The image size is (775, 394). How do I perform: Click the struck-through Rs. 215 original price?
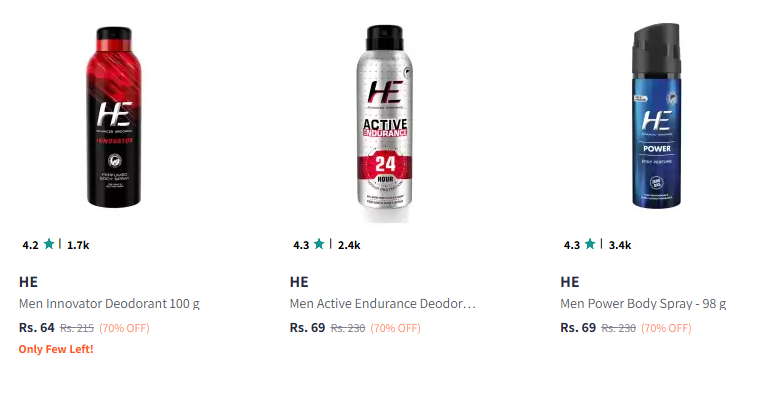click(x=77, y=328)
